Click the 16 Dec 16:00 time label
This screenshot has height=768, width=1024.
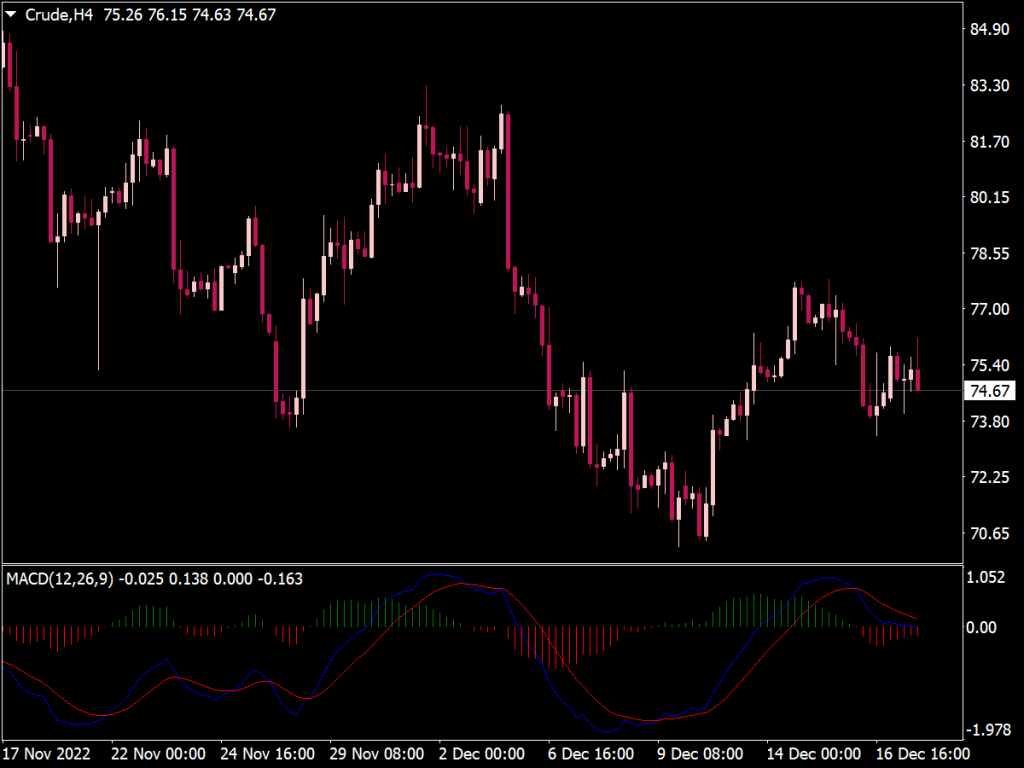coord(921,752)
